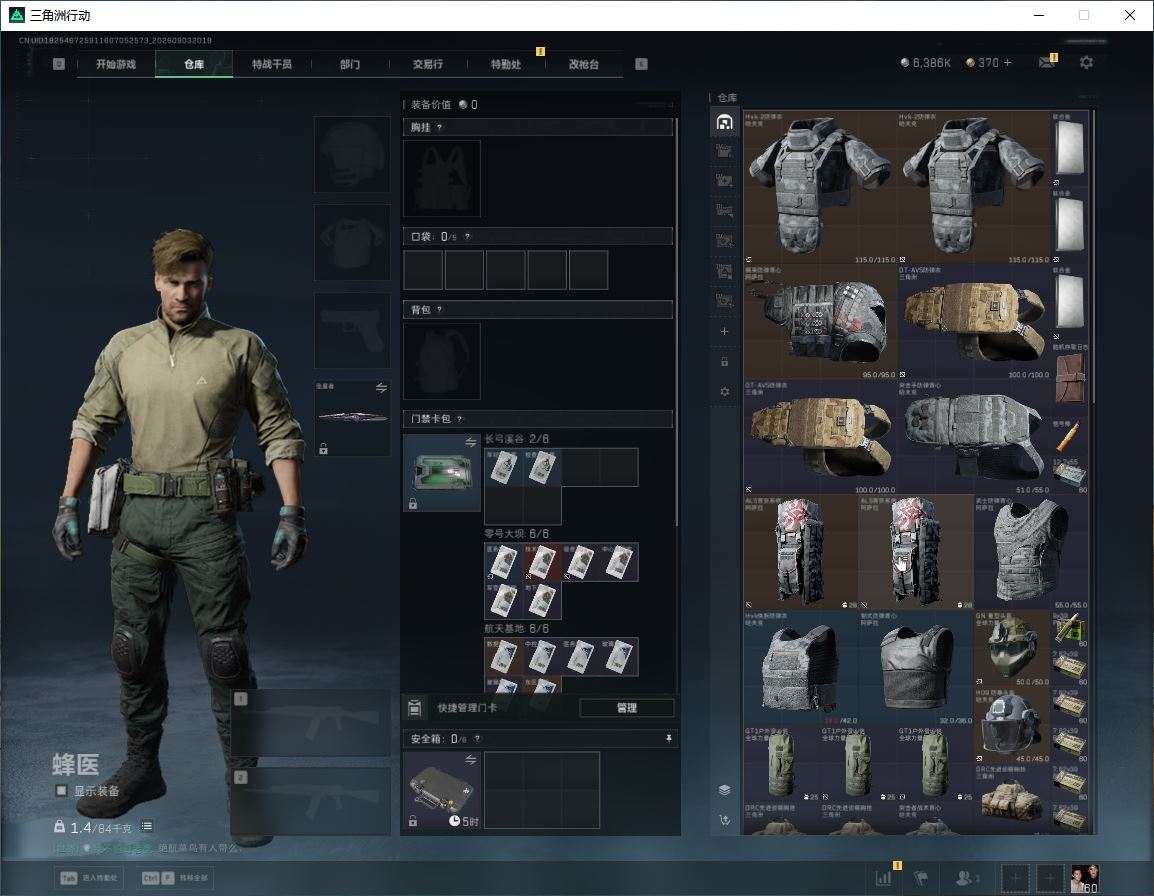Open the mail envelope icon

tap(1047, 63)
